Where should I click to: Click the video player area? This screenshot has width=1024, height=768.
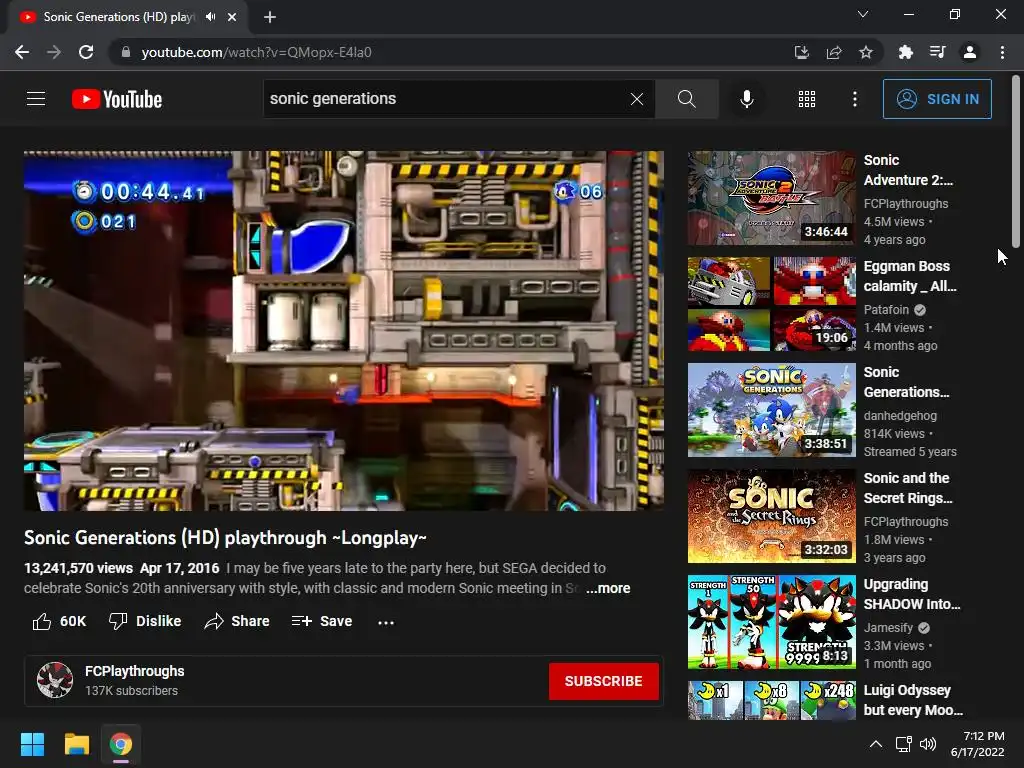click(344, 330)
